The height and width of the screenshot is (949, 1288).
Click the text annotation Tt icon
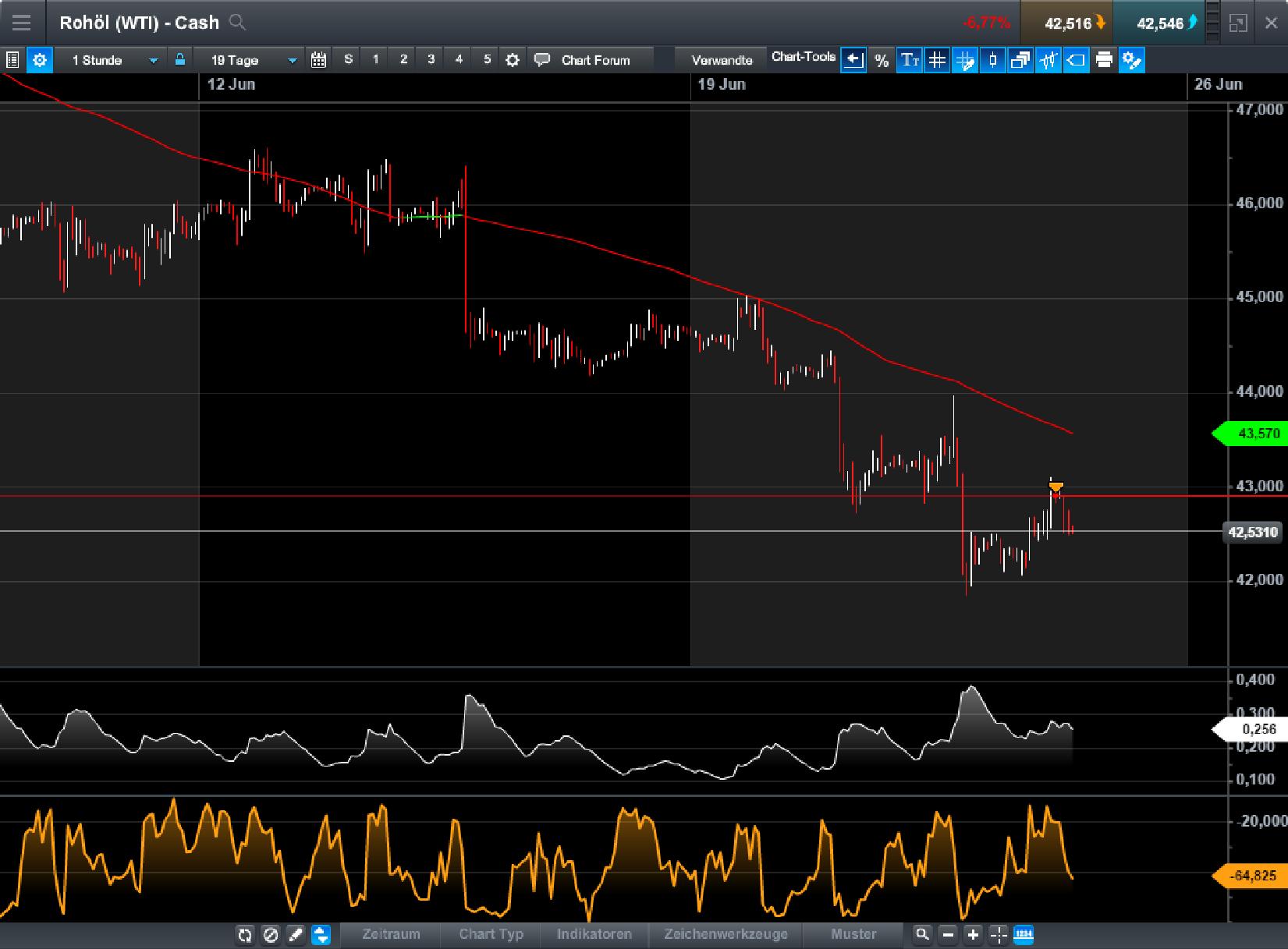(x=910, y=60)
